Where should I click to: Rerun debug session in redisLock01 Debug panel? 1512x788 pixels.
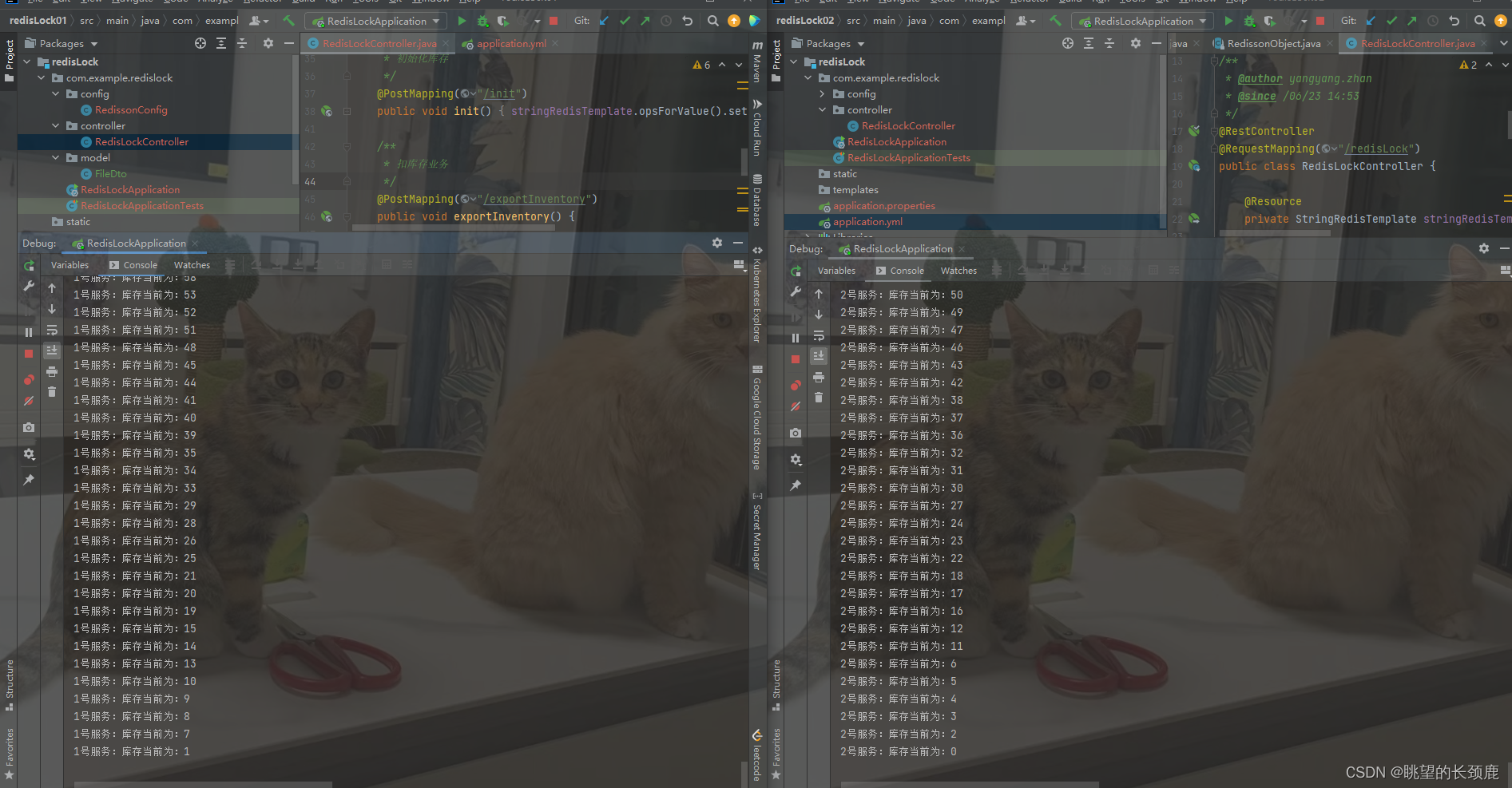(30, 266)
